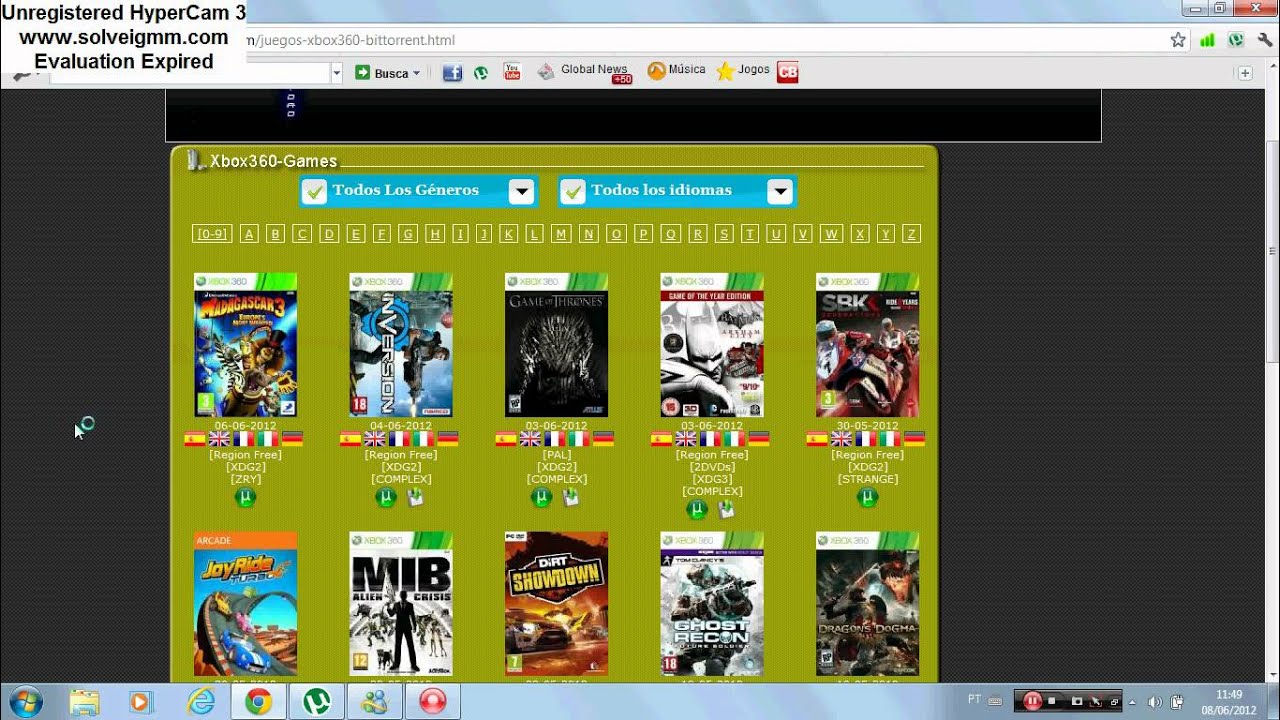Open the Facebook bookmark icon
The height and width of the screenshot is (720, 1280).
452,72
